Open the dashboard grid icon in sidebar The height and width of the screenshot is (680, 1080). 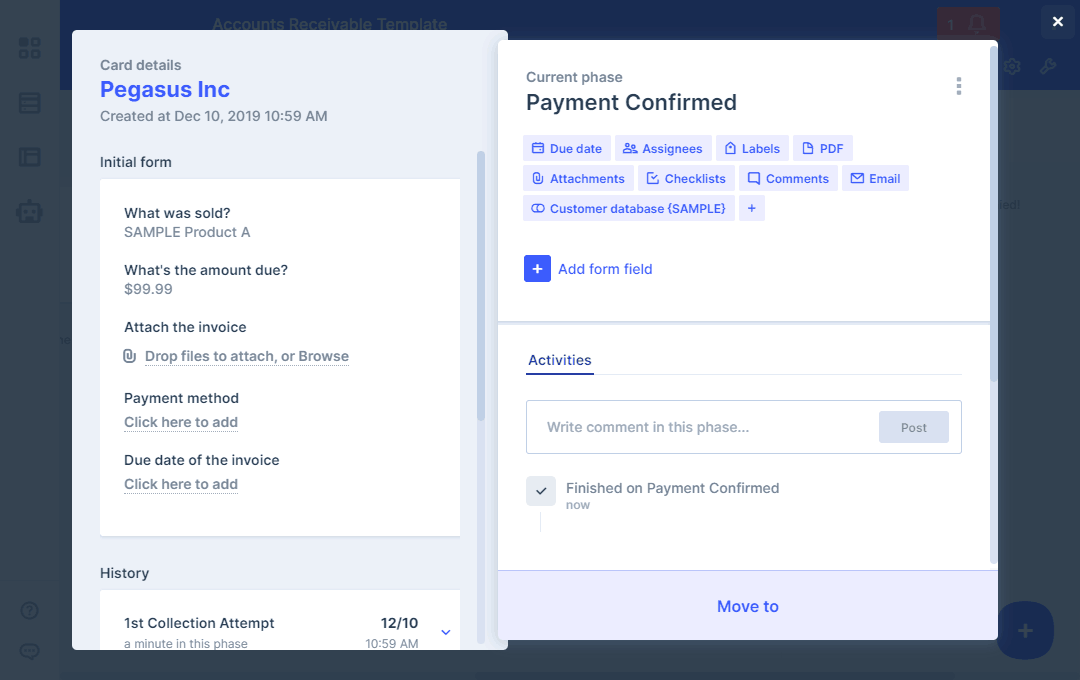coord(30,48)
